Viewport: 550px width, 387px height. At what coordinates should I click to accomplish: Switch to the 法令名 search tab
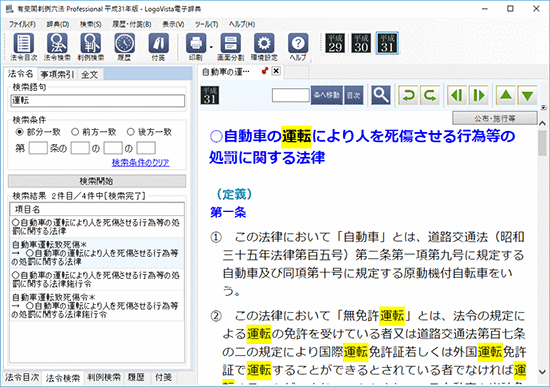tap(20, 74)
